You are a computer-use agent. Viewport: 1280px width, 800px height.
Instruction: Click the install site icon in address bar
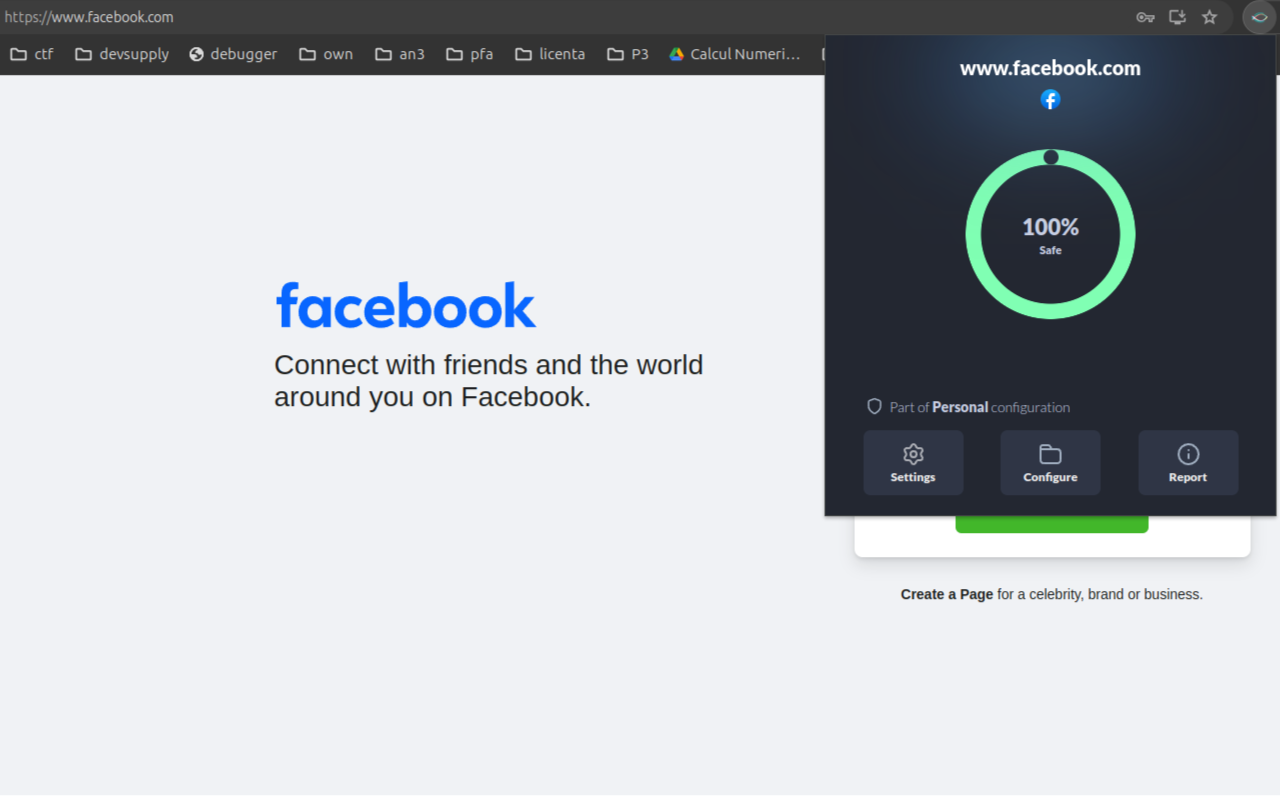pos(1177,17)
